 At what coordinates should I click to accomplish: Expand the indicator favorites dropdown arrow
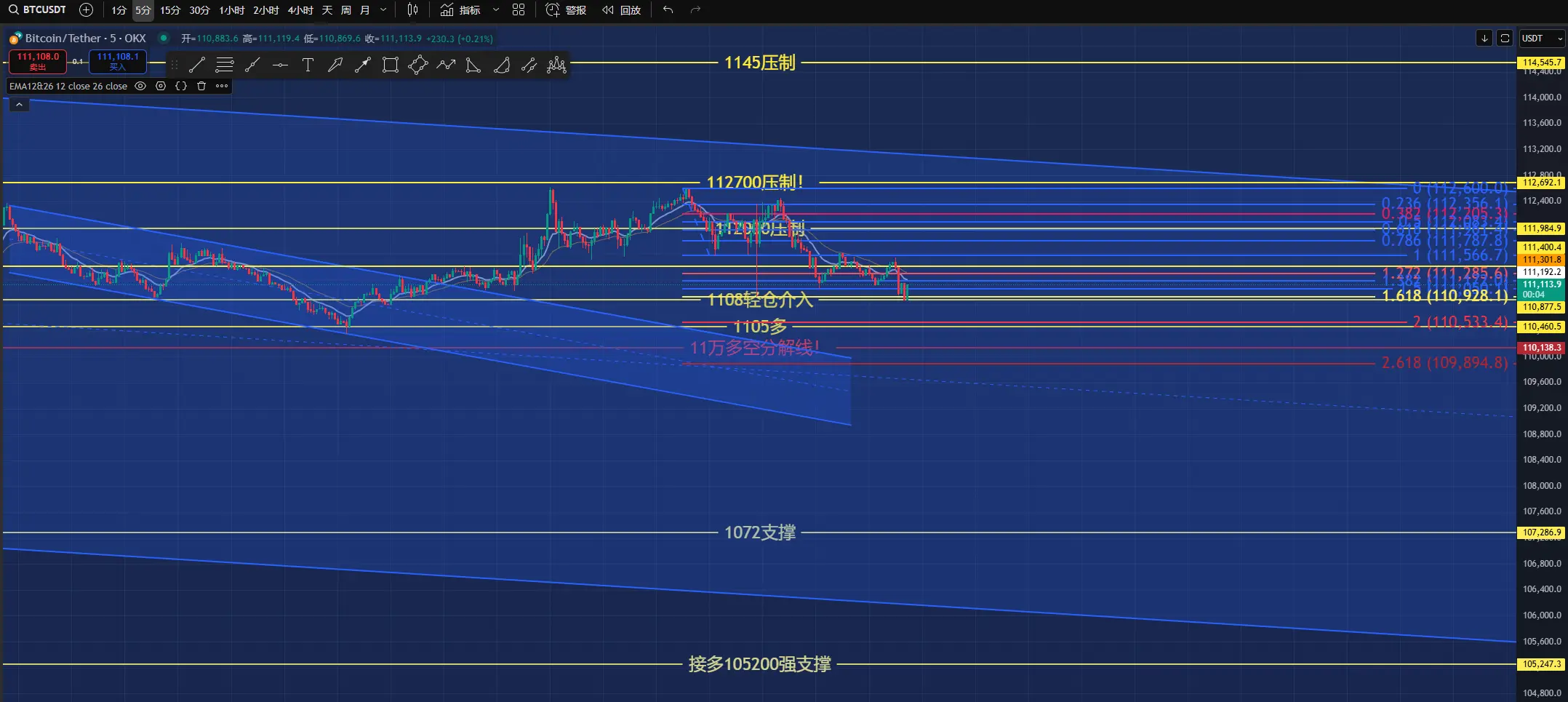pyautogui.click(x=496, y=10)
